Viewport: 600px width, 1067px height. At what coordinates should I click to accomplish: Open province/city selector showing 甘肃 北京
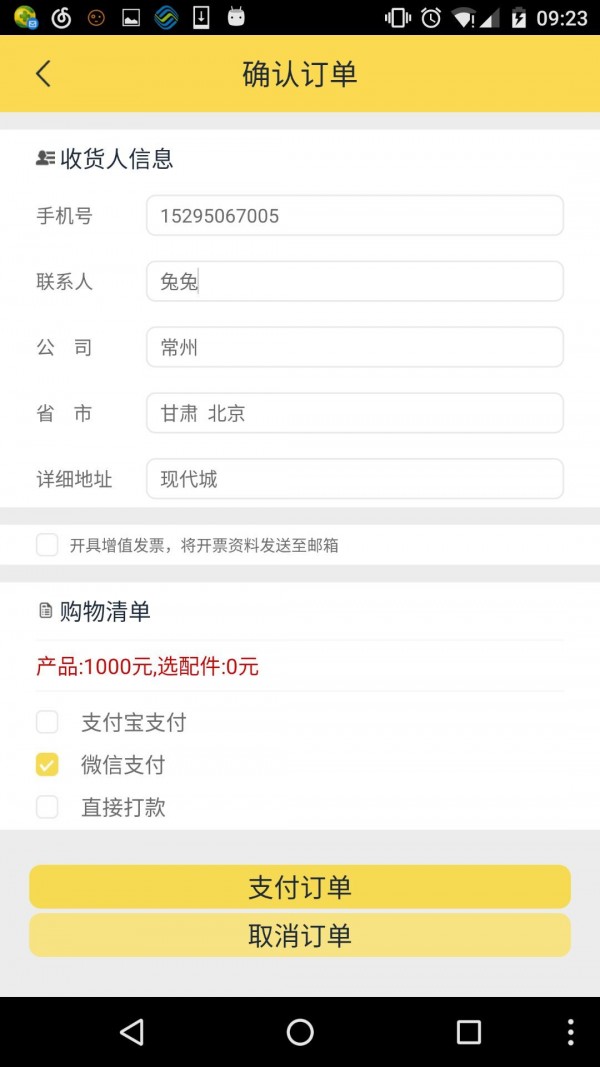coord(354,413)
